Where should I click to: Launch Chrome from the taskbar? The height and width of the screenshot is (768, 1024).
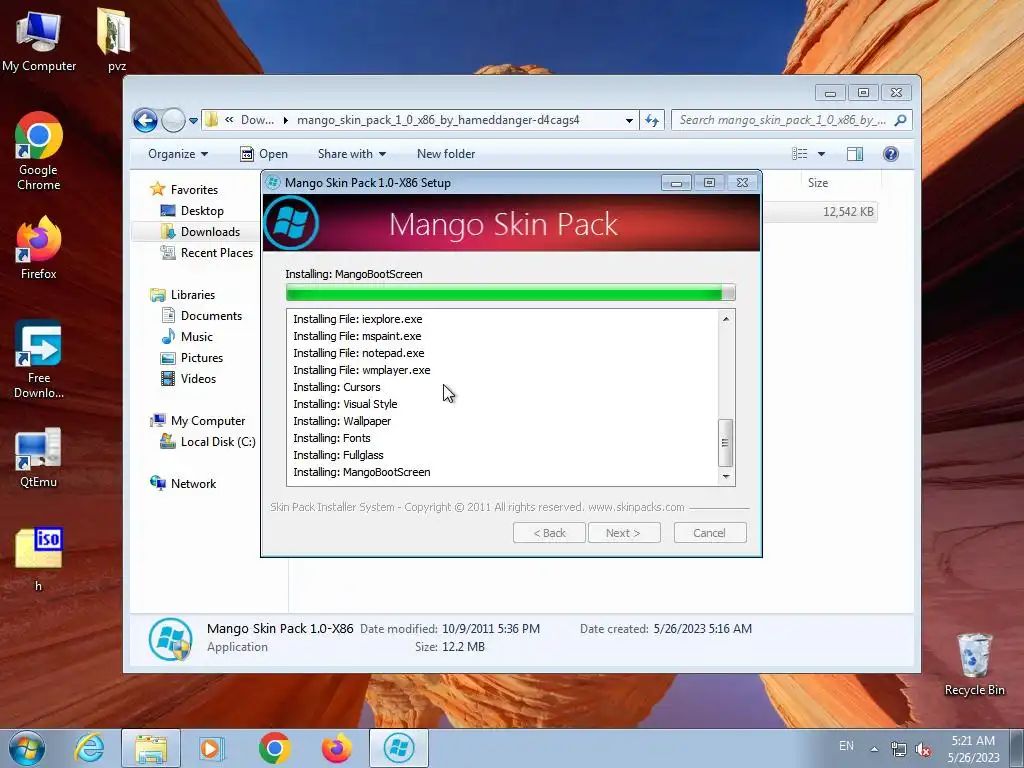274,748
